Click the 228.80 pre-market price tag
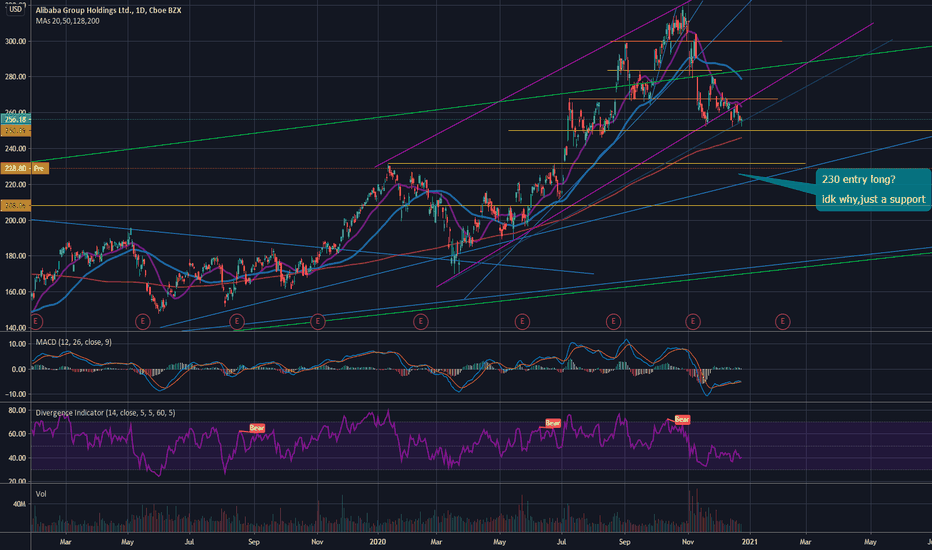This screenshot has width=932, height=550. coord(15,168)
